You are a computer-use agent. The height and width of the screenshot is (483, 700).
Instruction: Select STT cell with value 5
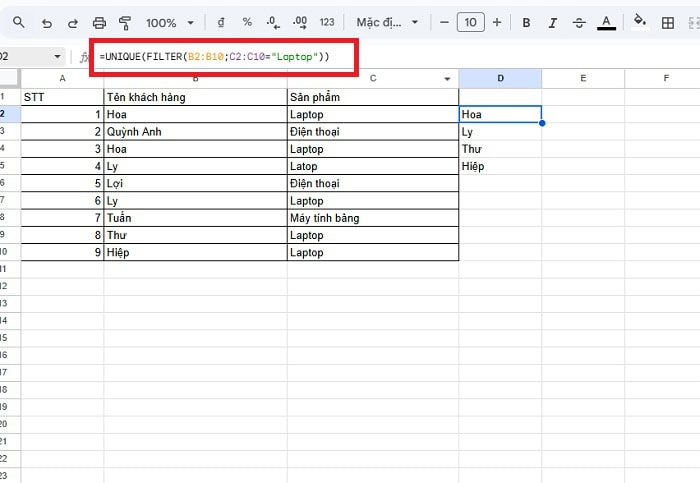click(62, 183)
